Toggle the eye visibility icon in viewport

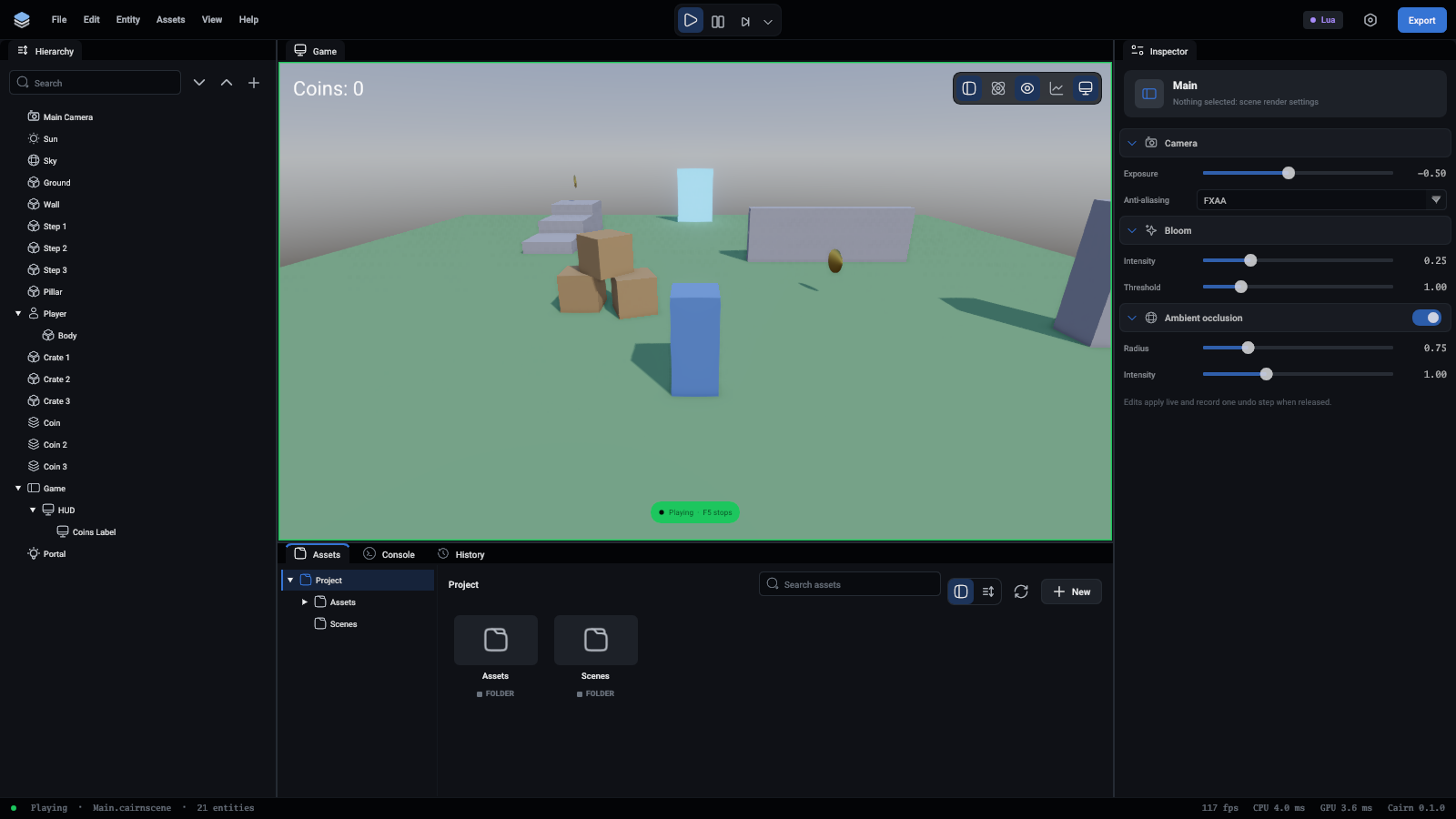pos(1027,88)
